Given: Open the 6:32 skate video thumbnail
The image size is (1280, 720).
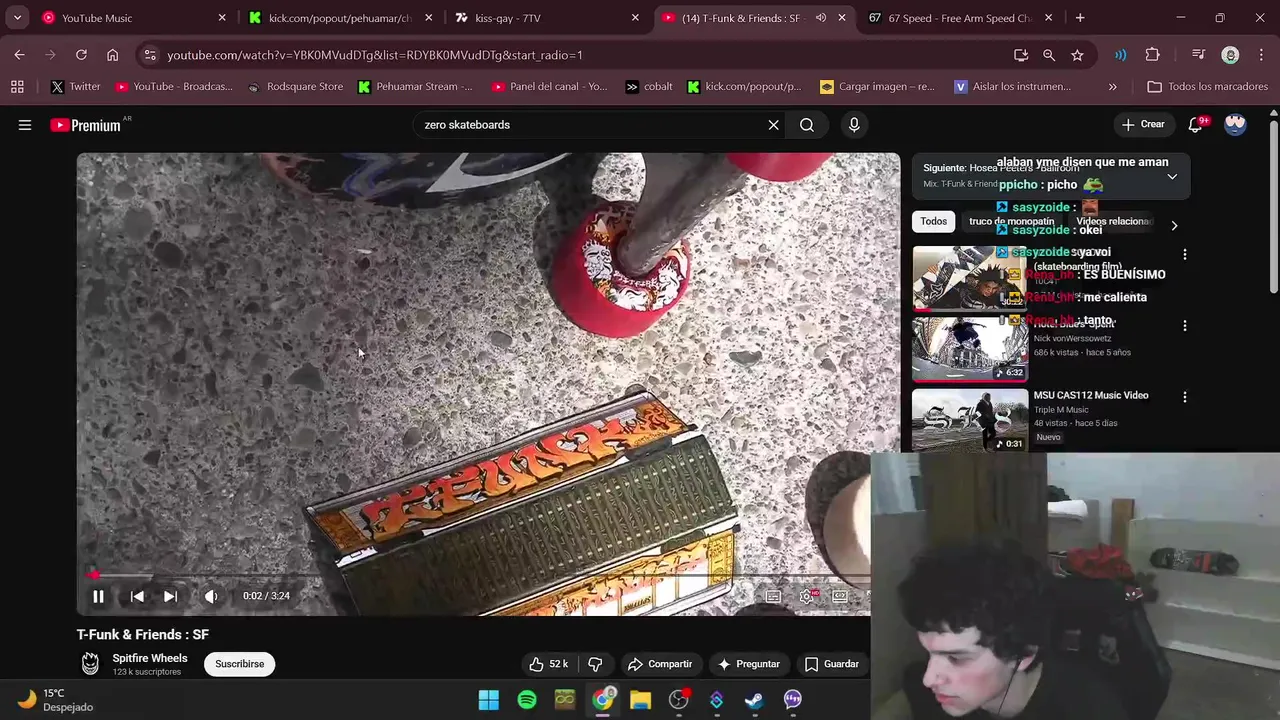Looking at the screenshot, I should pyautogui.click(x=970, y=349).
